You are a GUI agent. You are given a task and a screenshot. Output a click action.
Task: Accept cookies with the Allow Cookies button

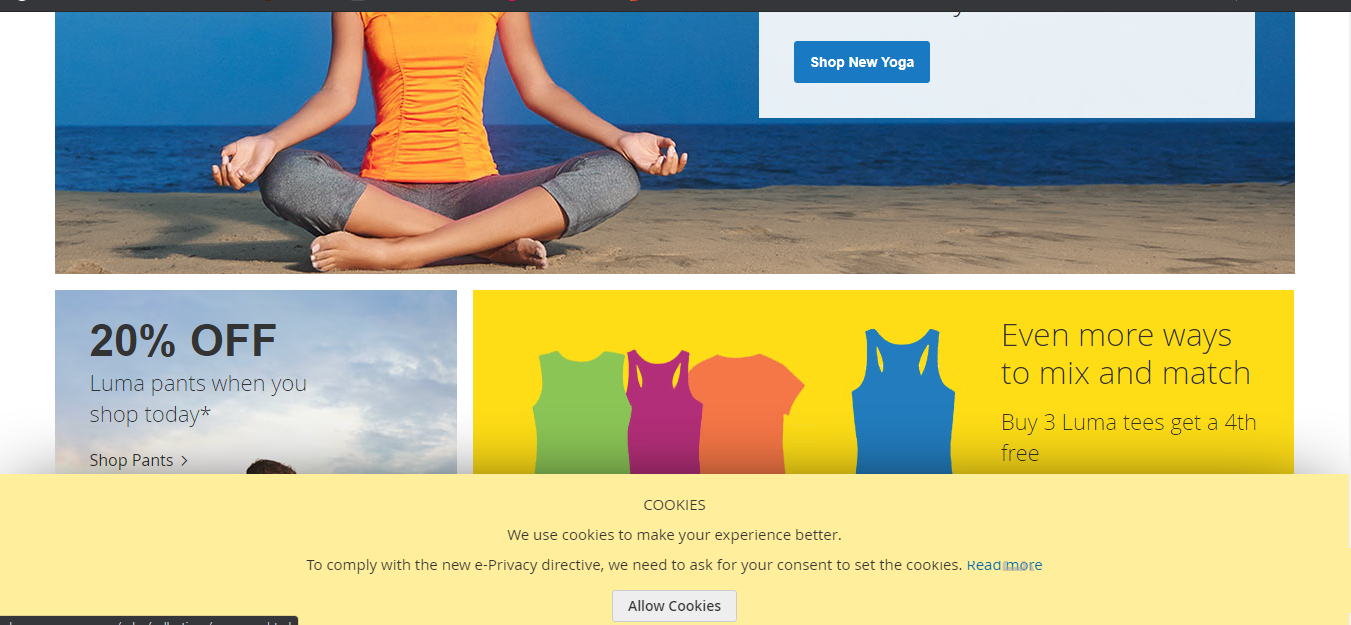674,606
